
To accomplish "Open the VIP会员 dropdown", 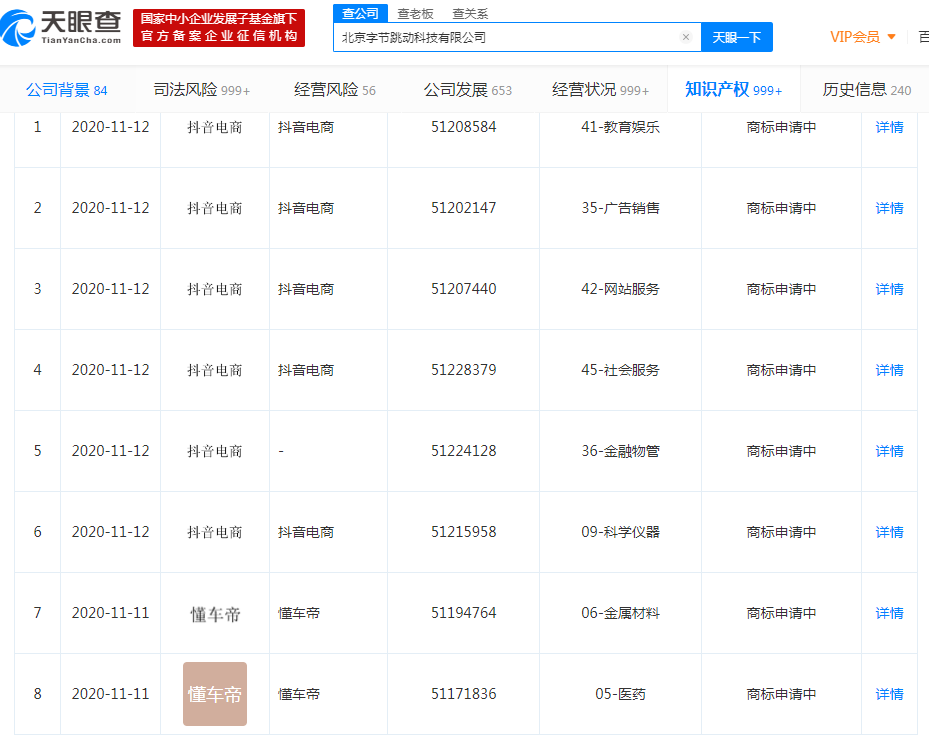I will tap(857, 36).
